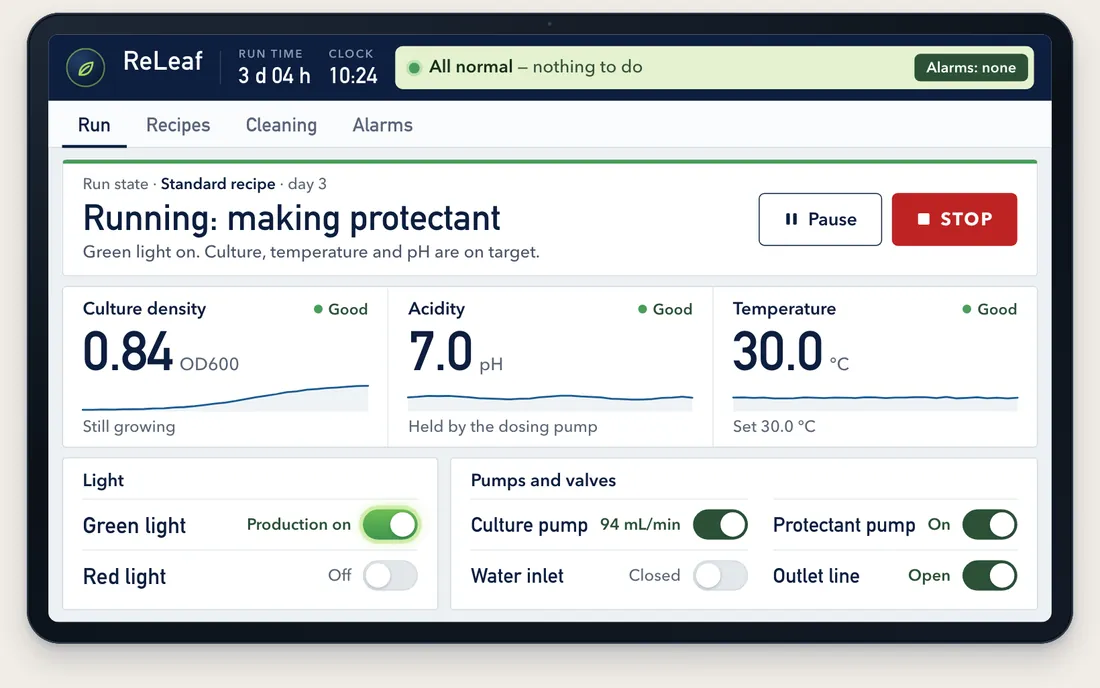Image resolution: width=1100 pixels, height=688 pixels.
Task: Click the Run time value 3 d 04 h
Action: coord(274,76)
